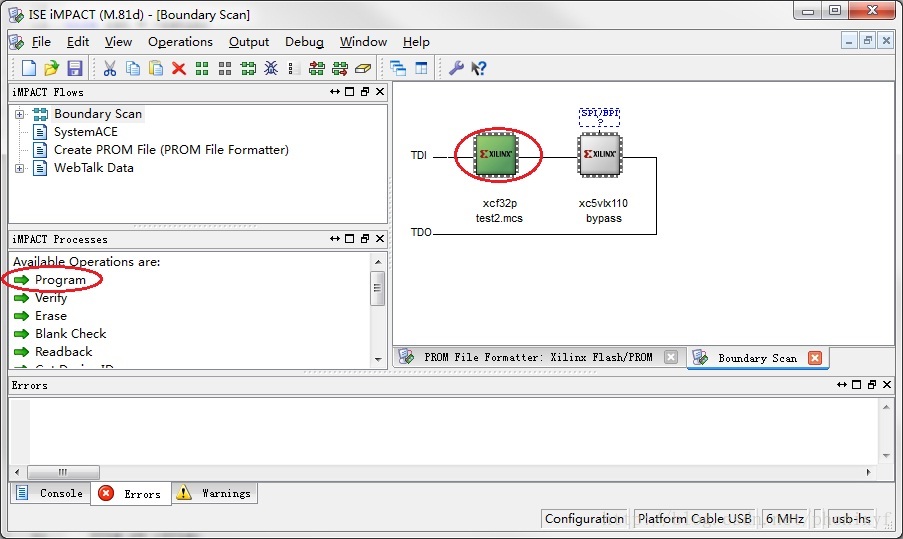Run the Readback operation
This screenshot has height=539, width=903.
tap(63, 351)
